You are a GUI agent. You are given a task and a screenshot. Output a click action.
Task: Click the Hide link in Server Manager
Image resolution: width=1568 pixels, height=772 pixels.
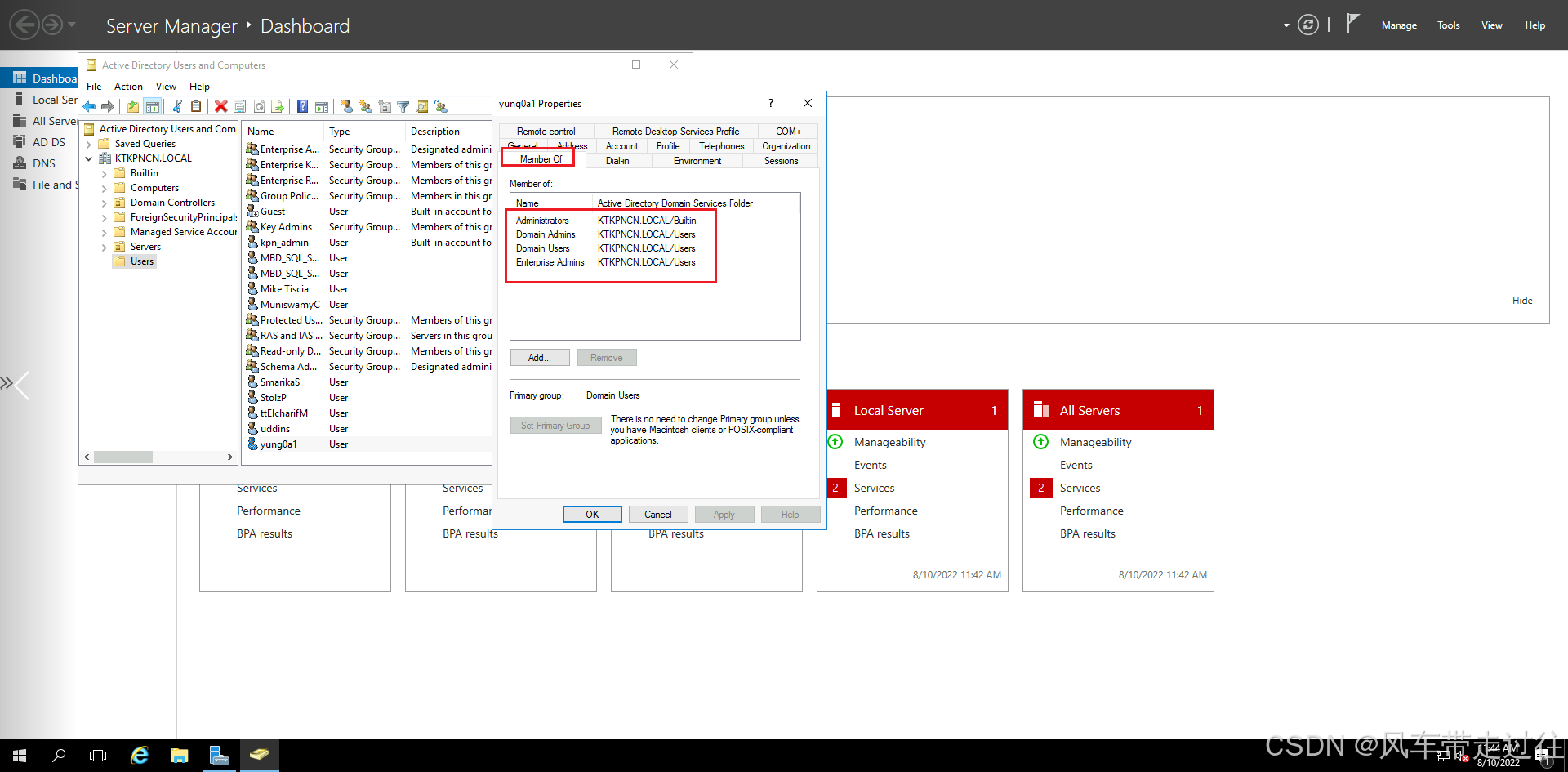1522,301
